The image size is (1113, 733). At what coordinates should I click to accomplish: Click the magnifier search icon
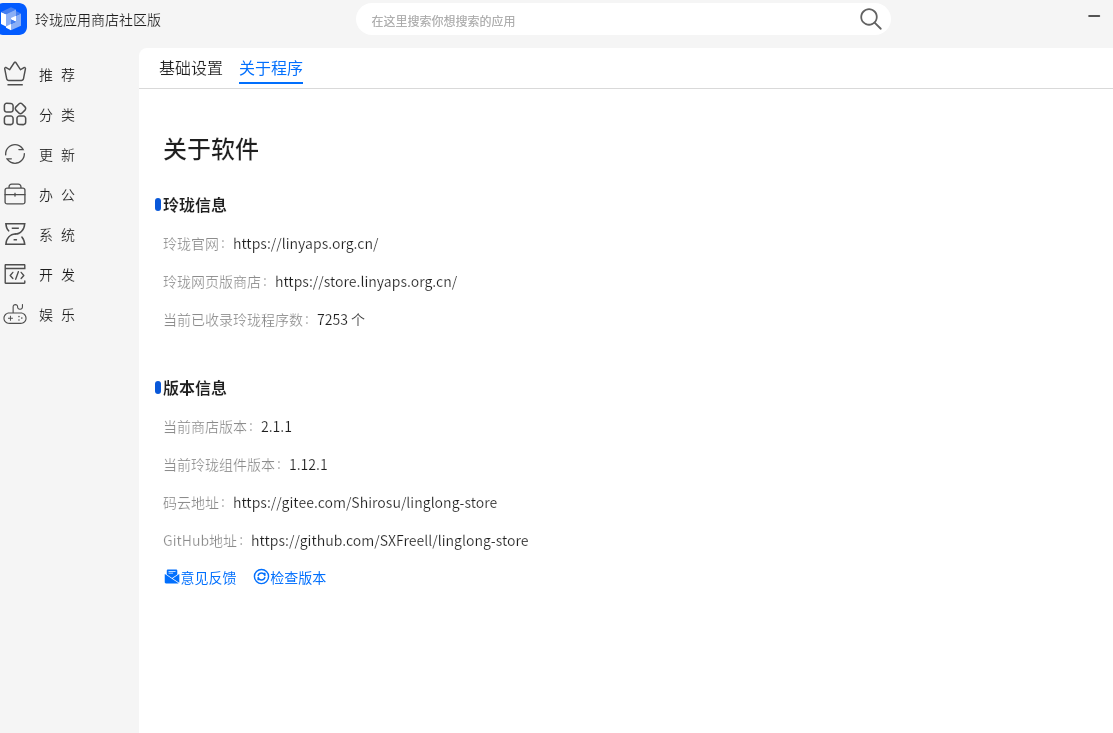[869, 18]
